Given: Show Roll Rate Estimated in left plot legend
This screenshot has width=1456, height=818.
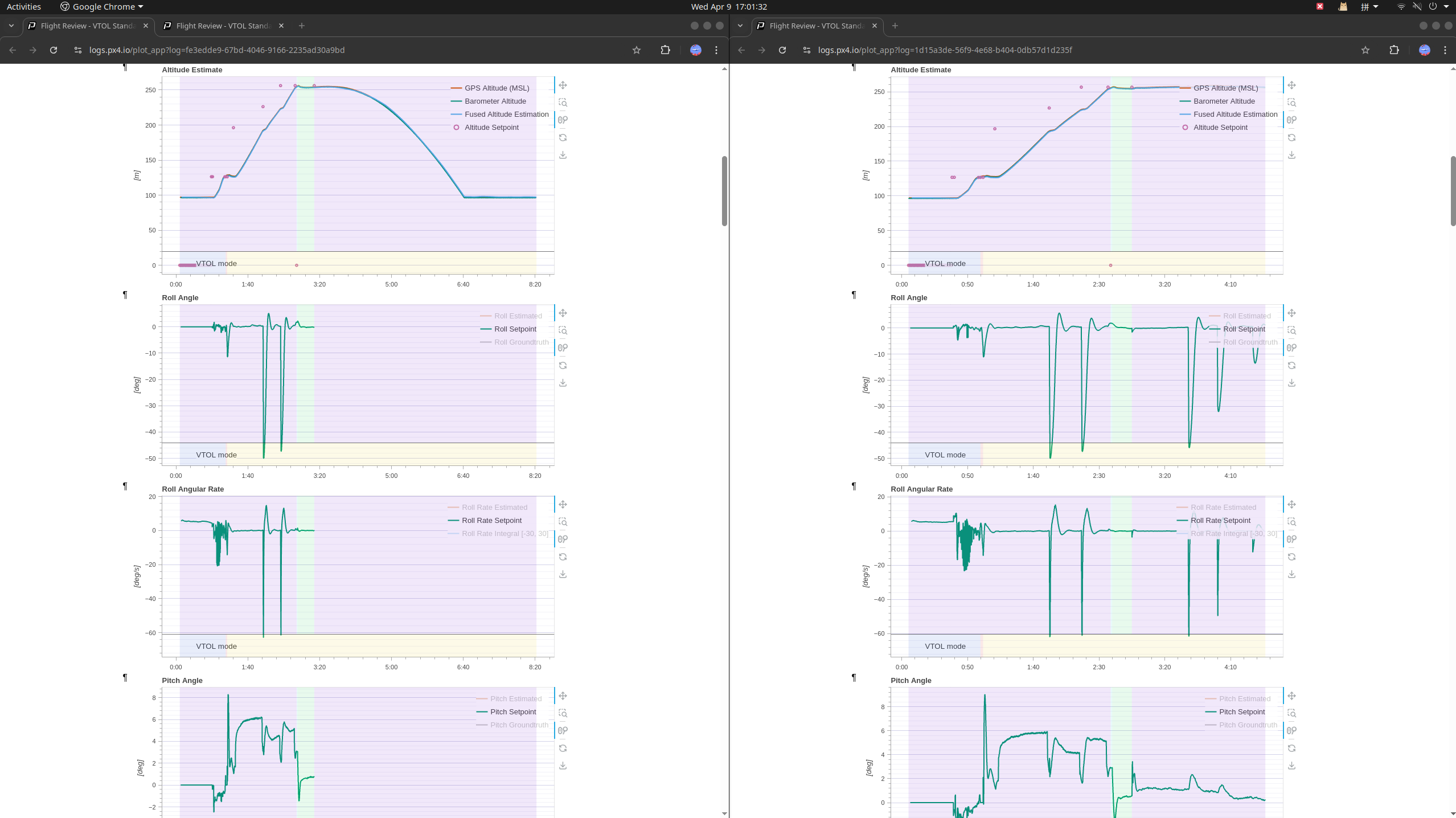Looking at the screenshot, I should coord(488,507).
